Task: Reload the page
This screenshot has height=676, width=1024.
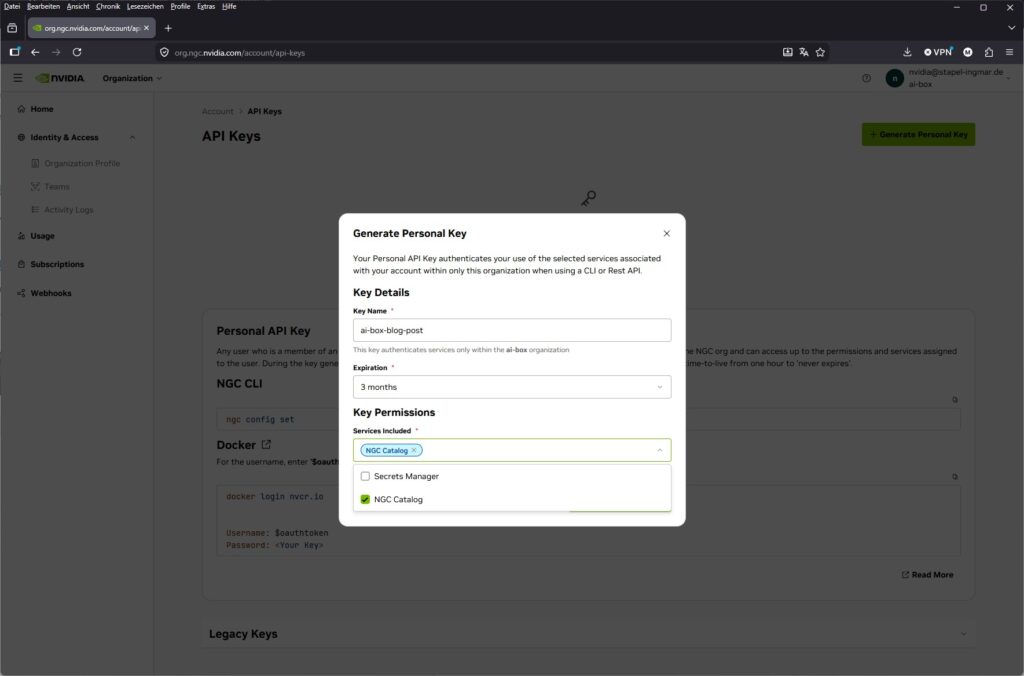Action: [77, 52]
